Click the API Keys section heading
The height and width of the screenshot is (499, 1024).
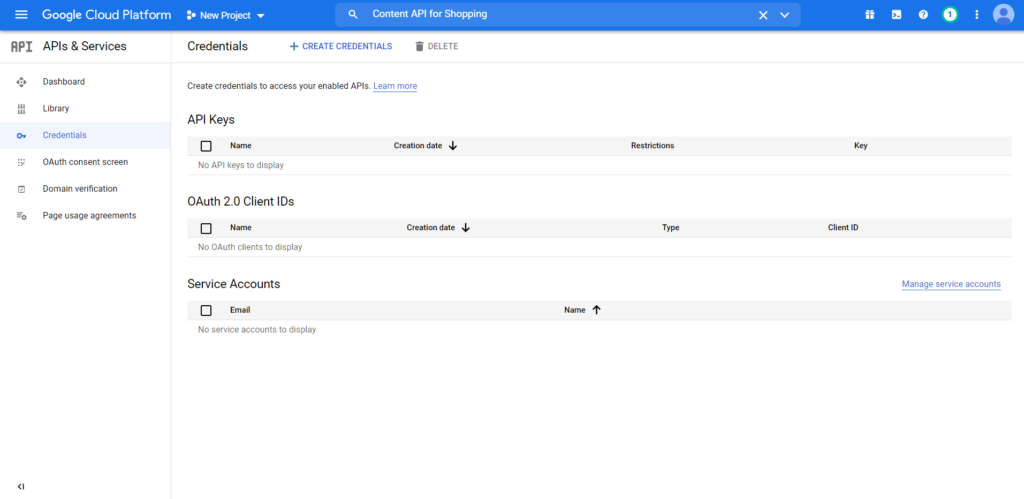point(211,120)
